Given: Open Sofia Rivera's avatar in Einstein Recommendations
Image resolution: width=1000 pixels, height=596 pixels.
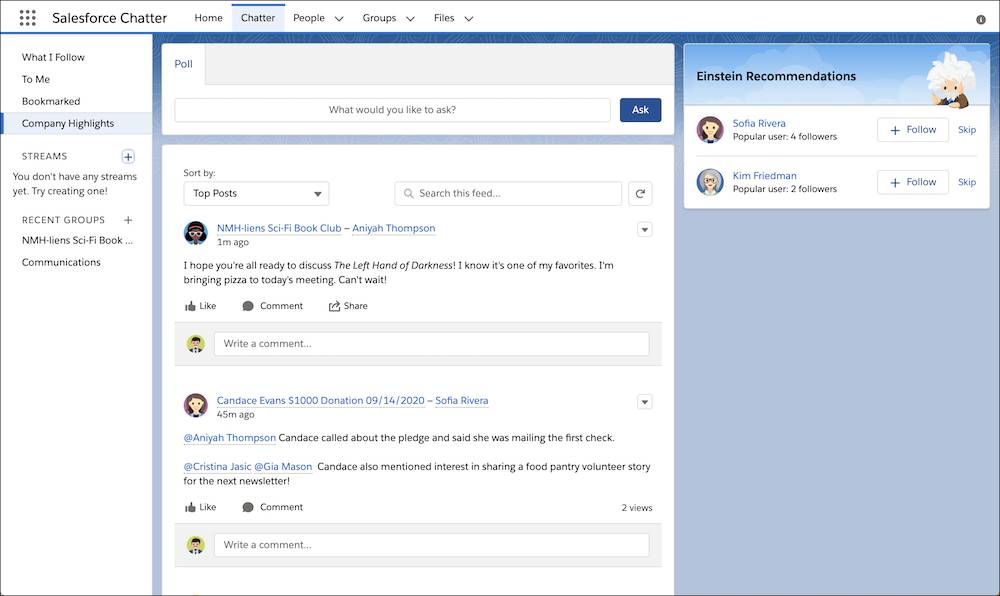Looking at the screenshot, I should click(710, 129).
